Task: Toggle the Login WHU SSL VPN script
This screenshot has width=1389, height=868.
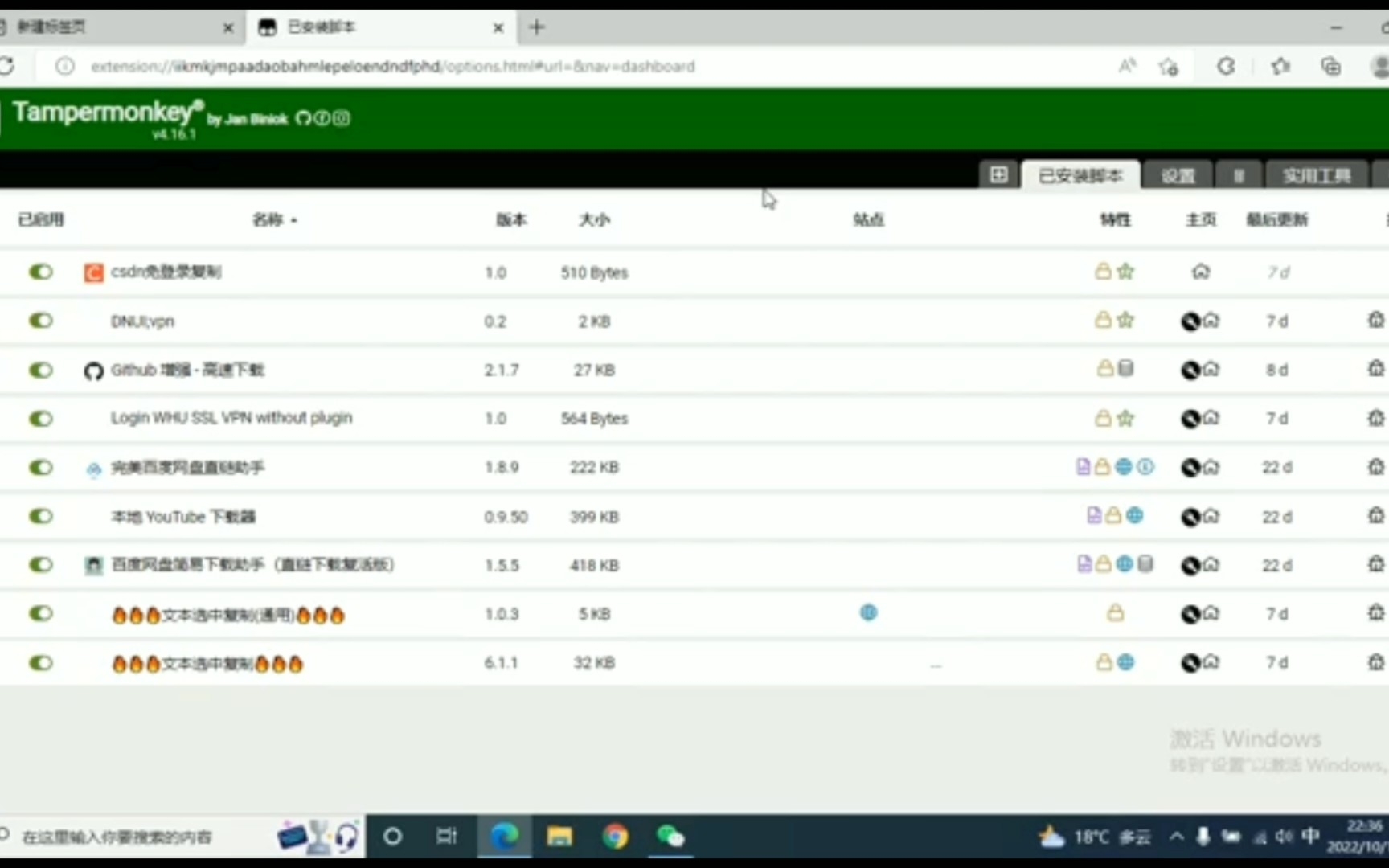Action: click(40, 418)
